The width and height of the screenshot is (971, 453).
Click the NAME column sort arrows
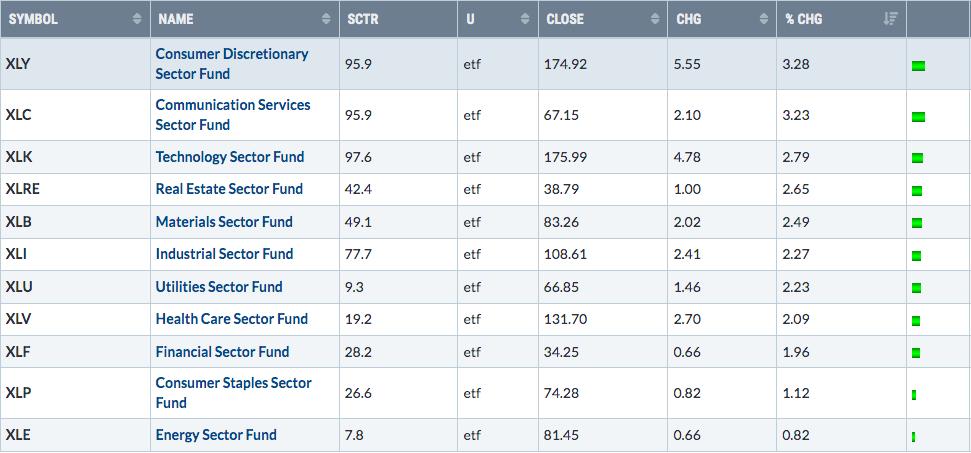pyautogui.click(x=326, y=19)
